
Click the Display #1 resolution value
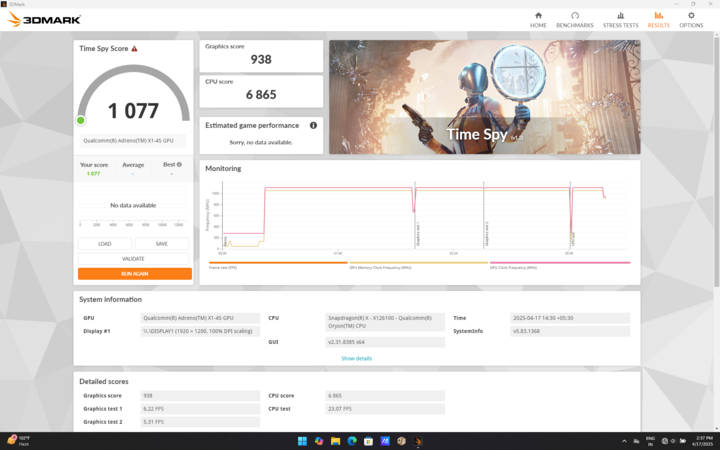point(200,331)
